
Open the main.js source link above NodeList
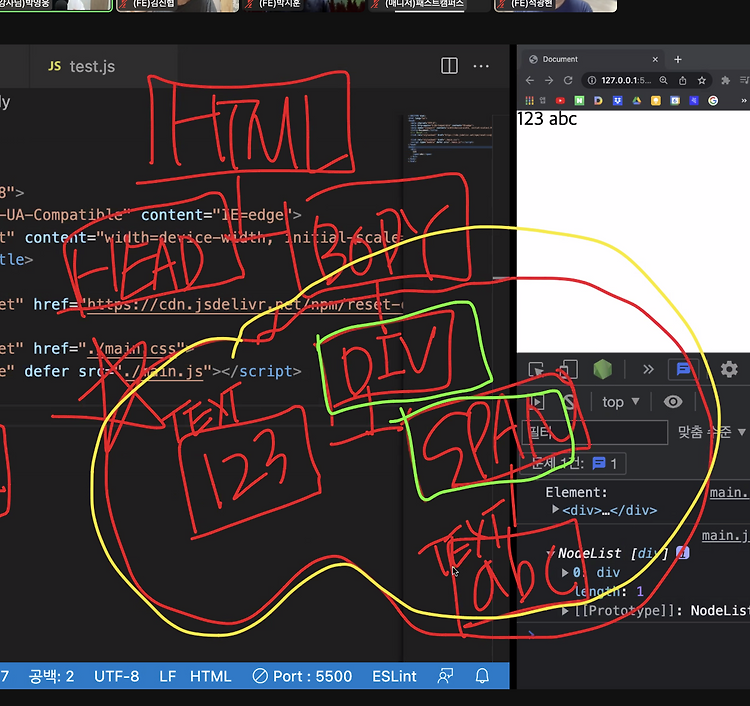click(725, 536)
